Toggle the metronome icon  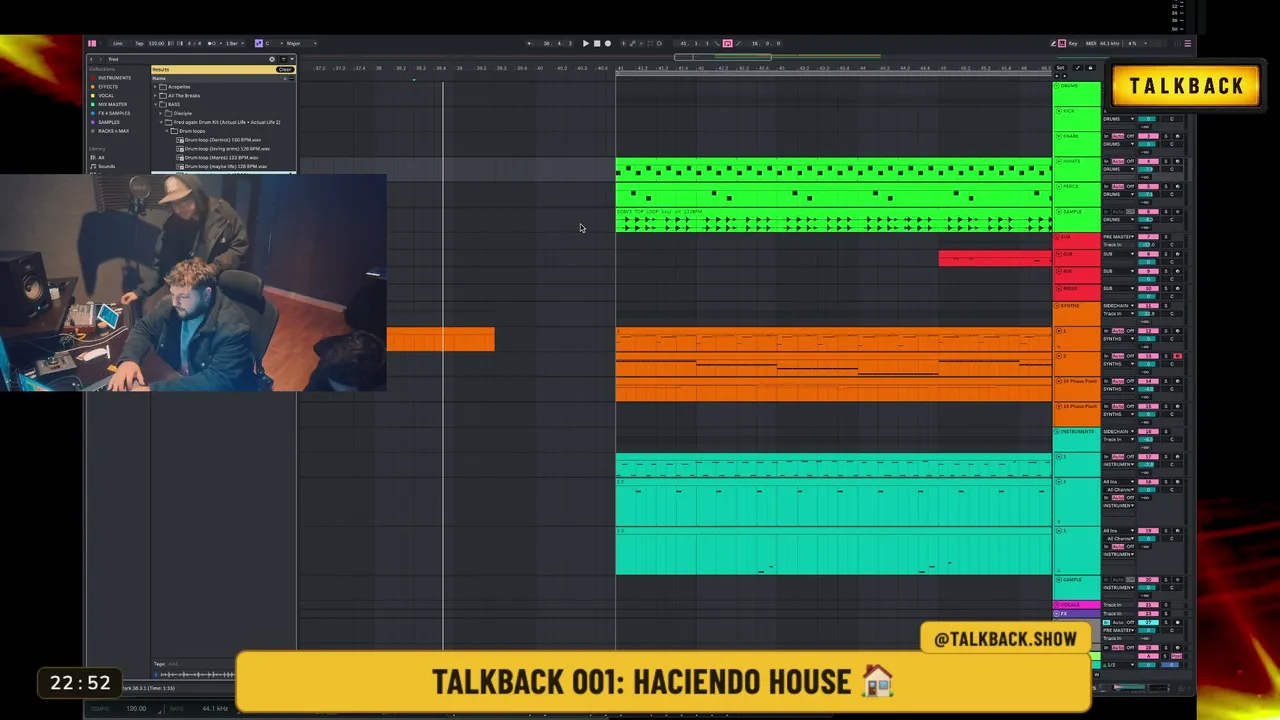coord(211,43)
